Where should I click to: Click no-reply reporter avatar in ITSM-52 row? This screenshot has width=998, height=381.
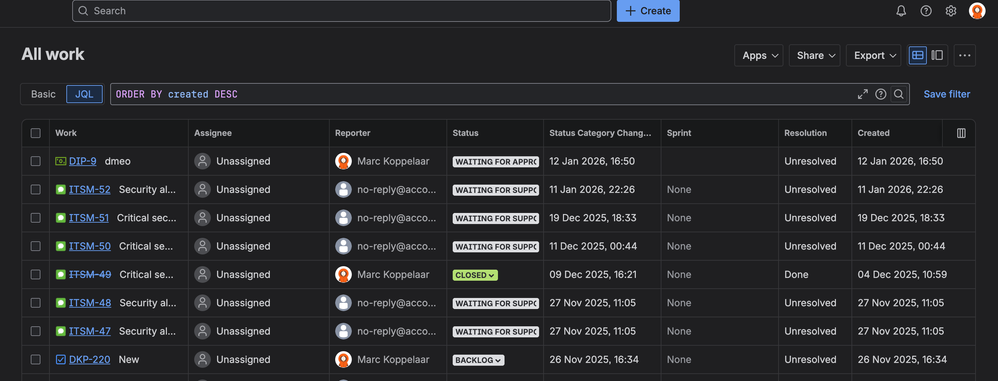click(x=344, y=190)
